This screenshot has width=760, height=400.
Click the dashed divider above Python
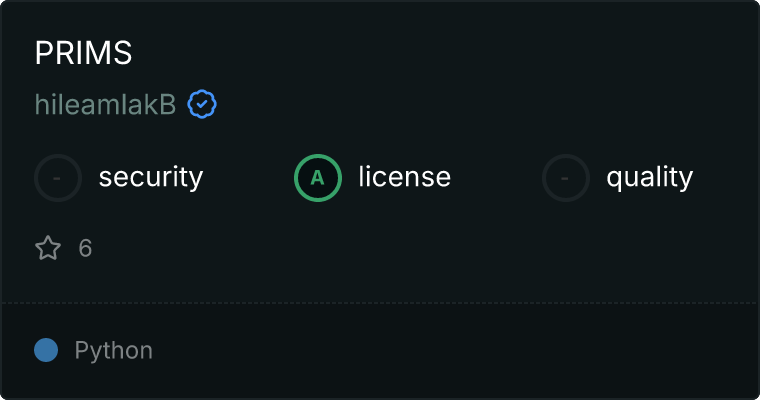point(380,302)
